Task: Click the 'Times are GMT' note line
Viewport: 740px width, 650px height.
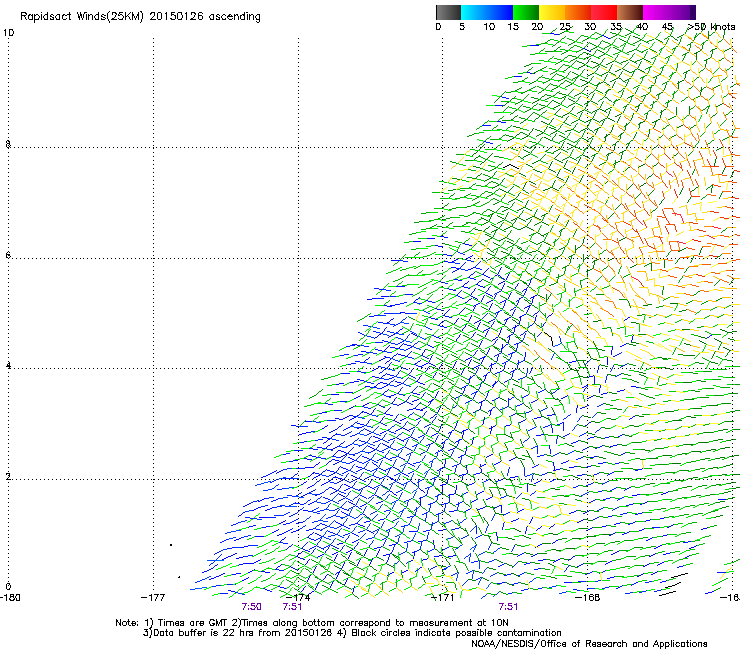Action: click(x=312, y=623)
